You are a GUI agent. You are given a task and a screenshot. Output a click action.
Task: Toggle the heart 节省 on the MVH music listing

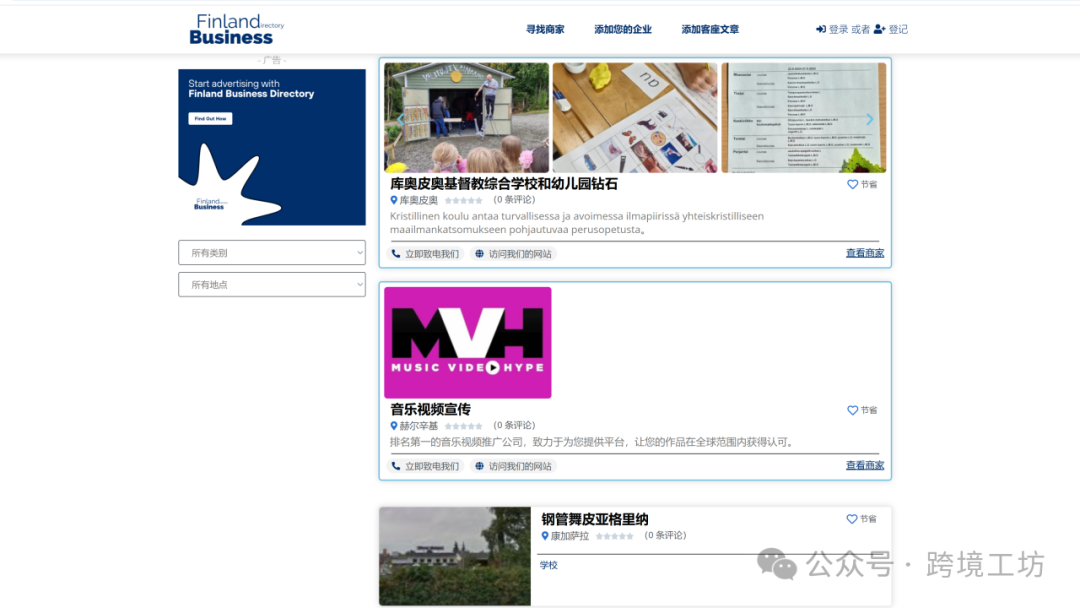[852, 410]
